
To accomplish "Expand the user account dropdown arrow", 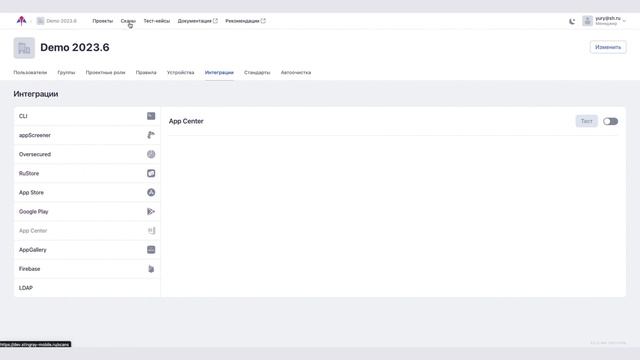I will (x=624, y=21).
